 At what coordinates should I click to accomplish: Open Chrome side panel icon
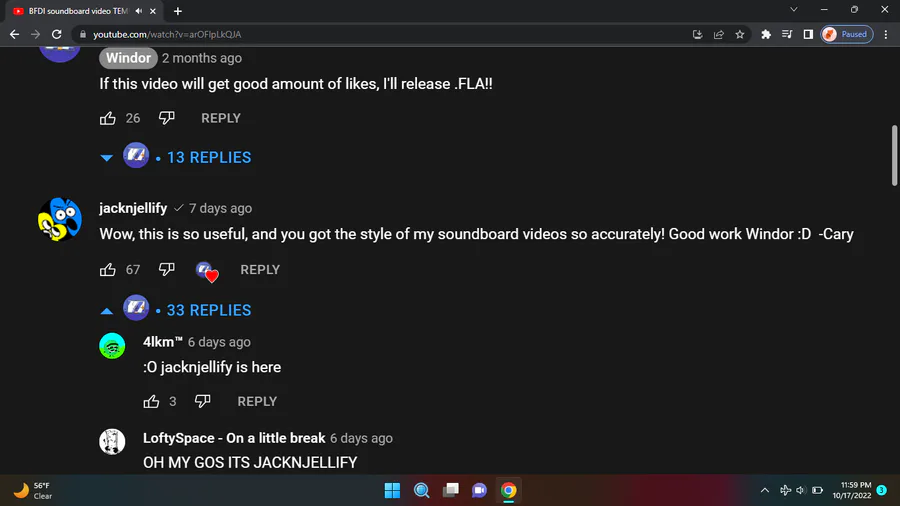[808, 34]
